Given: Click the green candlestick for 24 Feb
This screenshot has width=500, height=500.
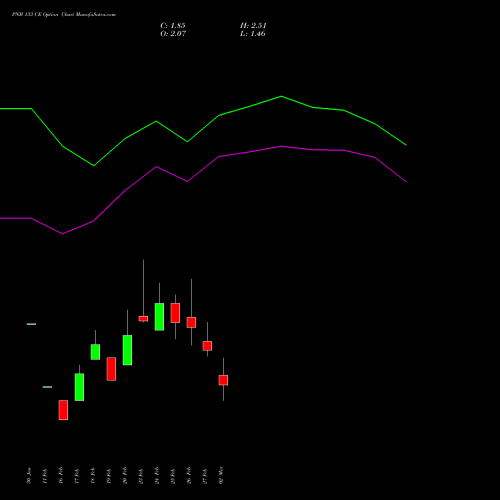Looking at the screenshot, I should [159, 317].
